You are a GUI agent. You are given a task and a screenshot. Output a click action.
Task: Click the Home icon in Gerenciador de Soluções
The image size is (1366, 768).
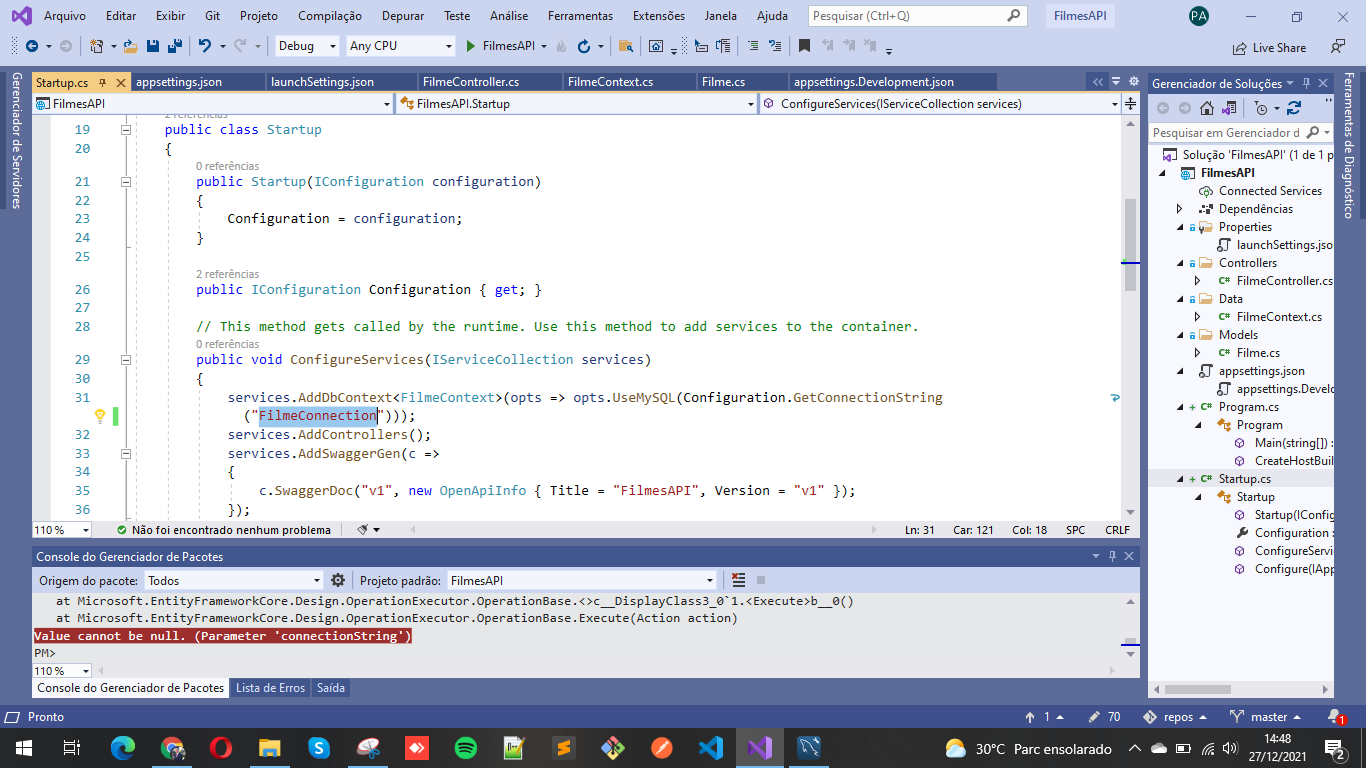1207,108
